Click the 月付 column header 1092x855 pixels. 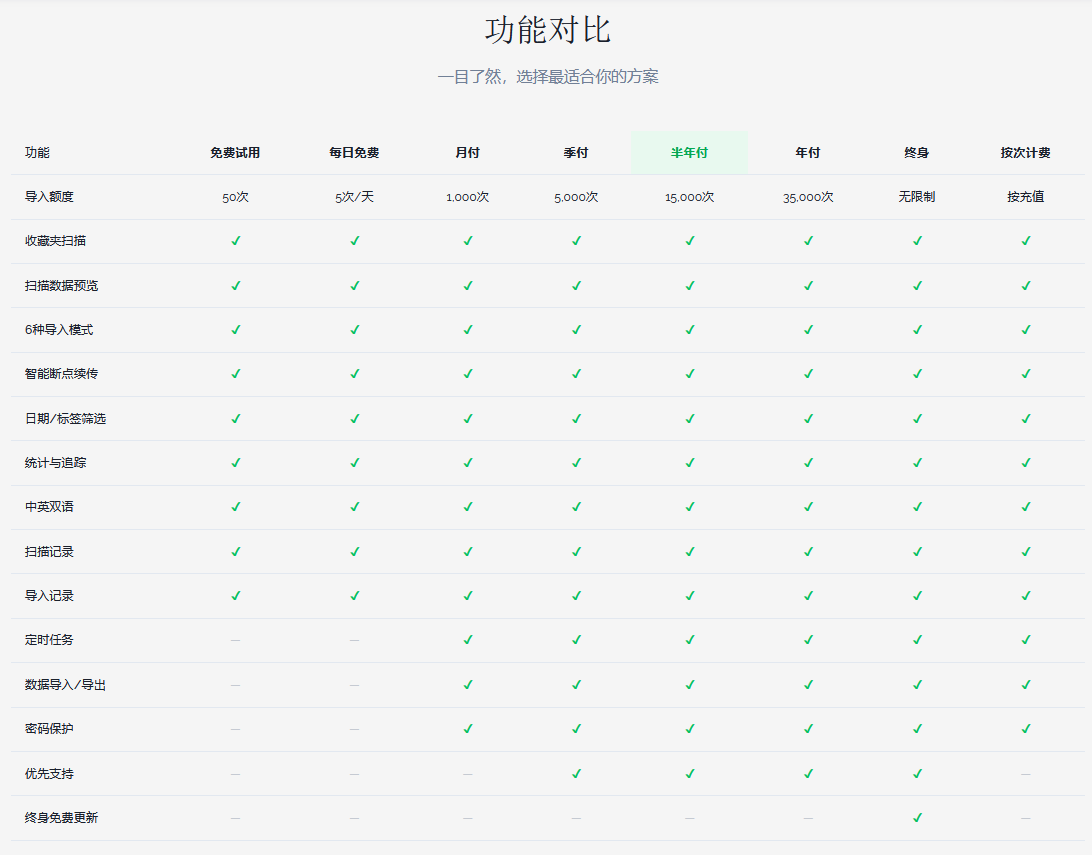tap(467, 152)
